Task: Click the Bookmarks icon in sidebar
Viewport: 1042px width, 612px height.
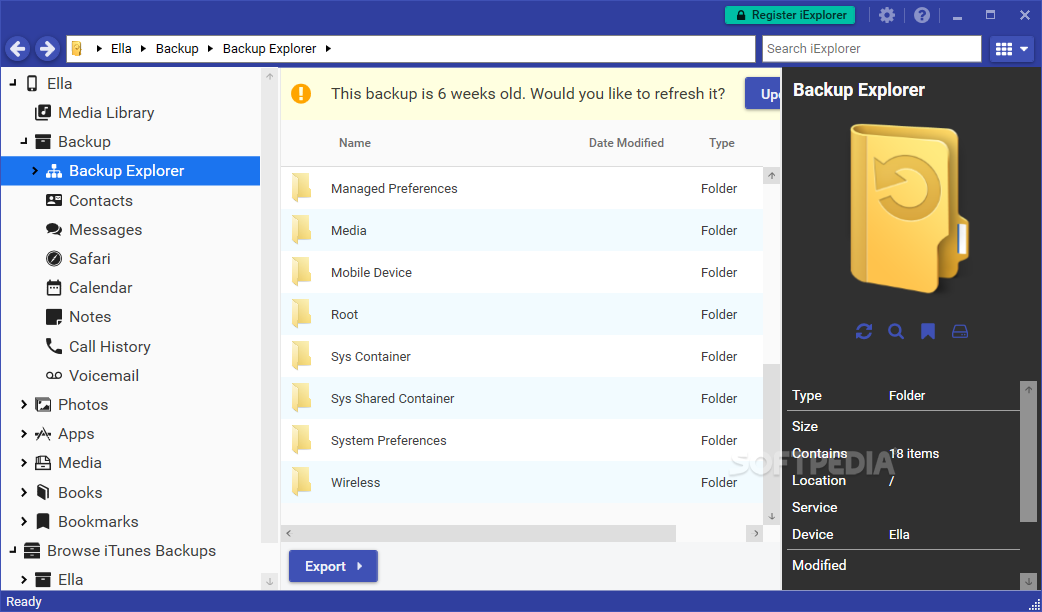Action: point(43,522)
